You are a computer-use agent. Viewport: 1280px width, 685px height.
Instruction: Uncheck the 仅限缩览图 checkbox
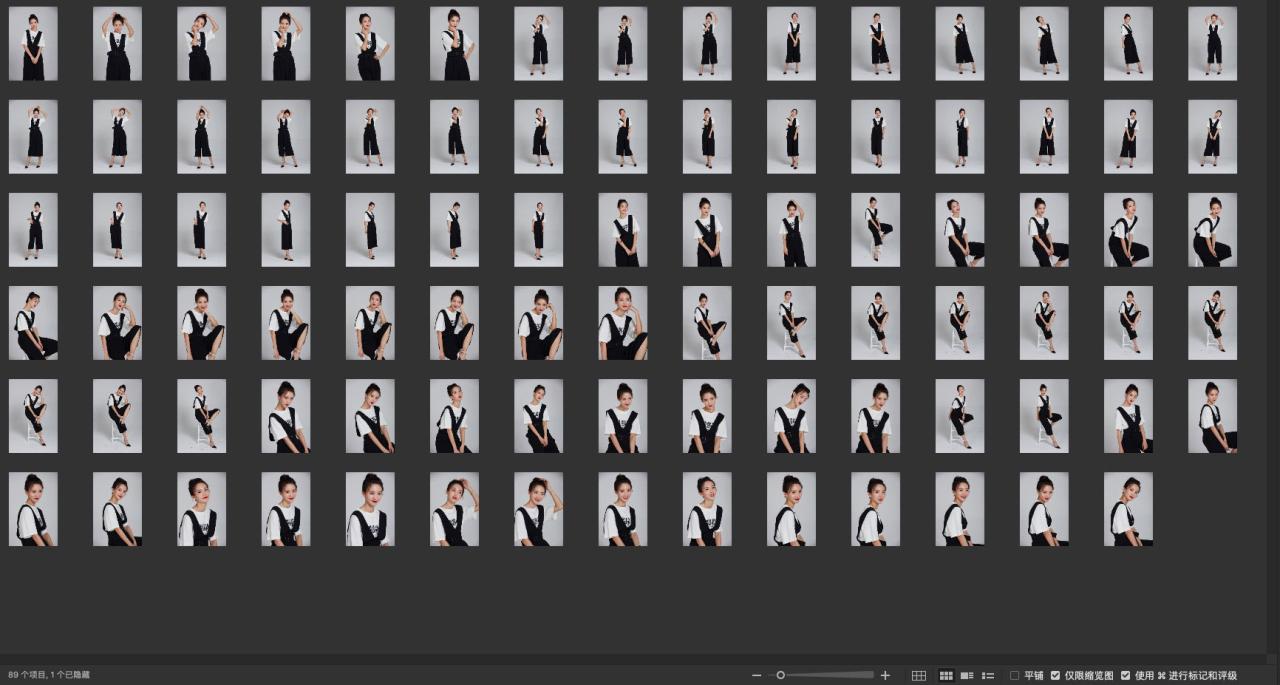[1055, 676]
